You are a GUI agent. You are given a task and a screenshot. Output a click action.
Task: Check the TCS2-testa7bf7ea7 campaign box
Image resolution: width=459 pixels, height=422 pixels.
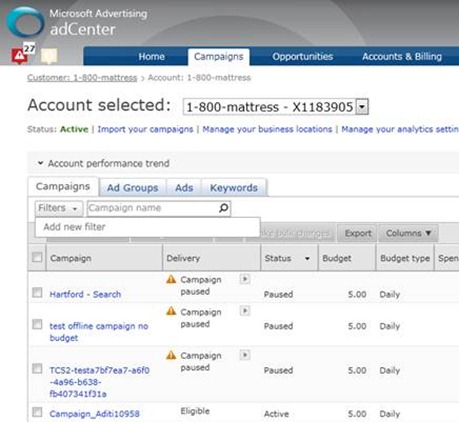[37, 369]
